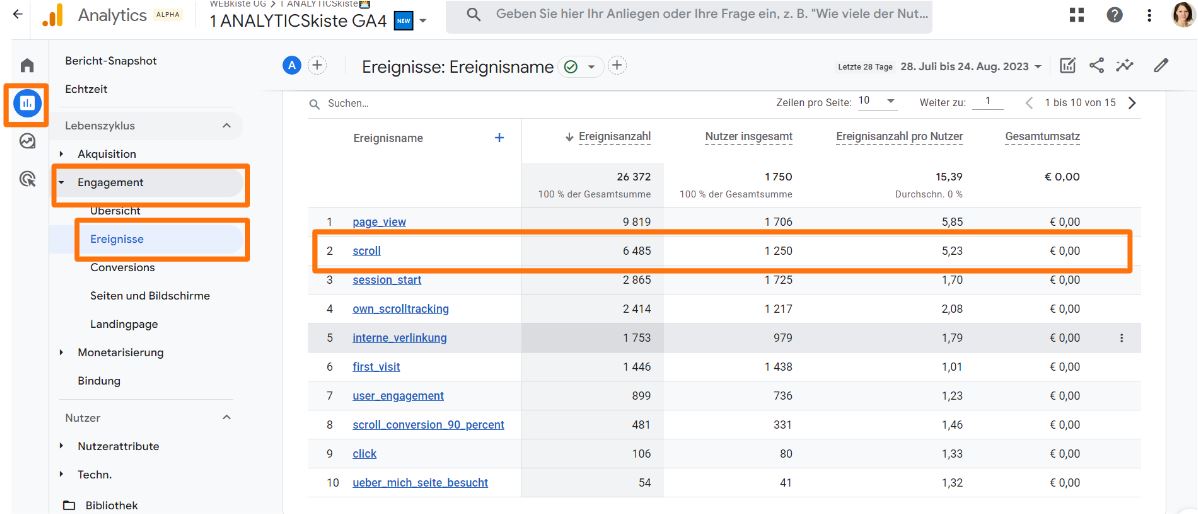
Task: Open the page_view event link
Action: [x=379, y=222]
